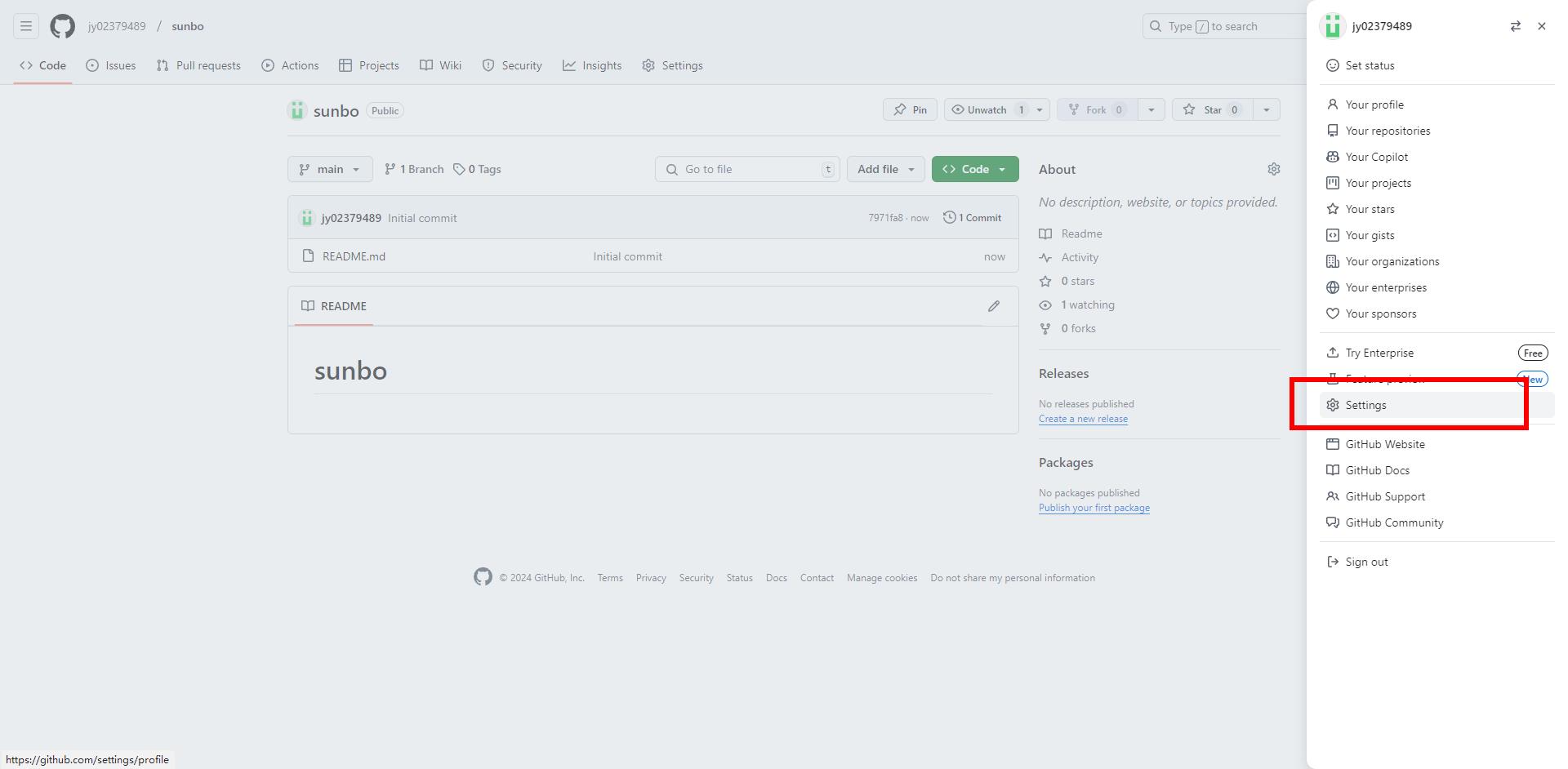Open the commit author avatar for jy02379489

[x=307, y=218]
